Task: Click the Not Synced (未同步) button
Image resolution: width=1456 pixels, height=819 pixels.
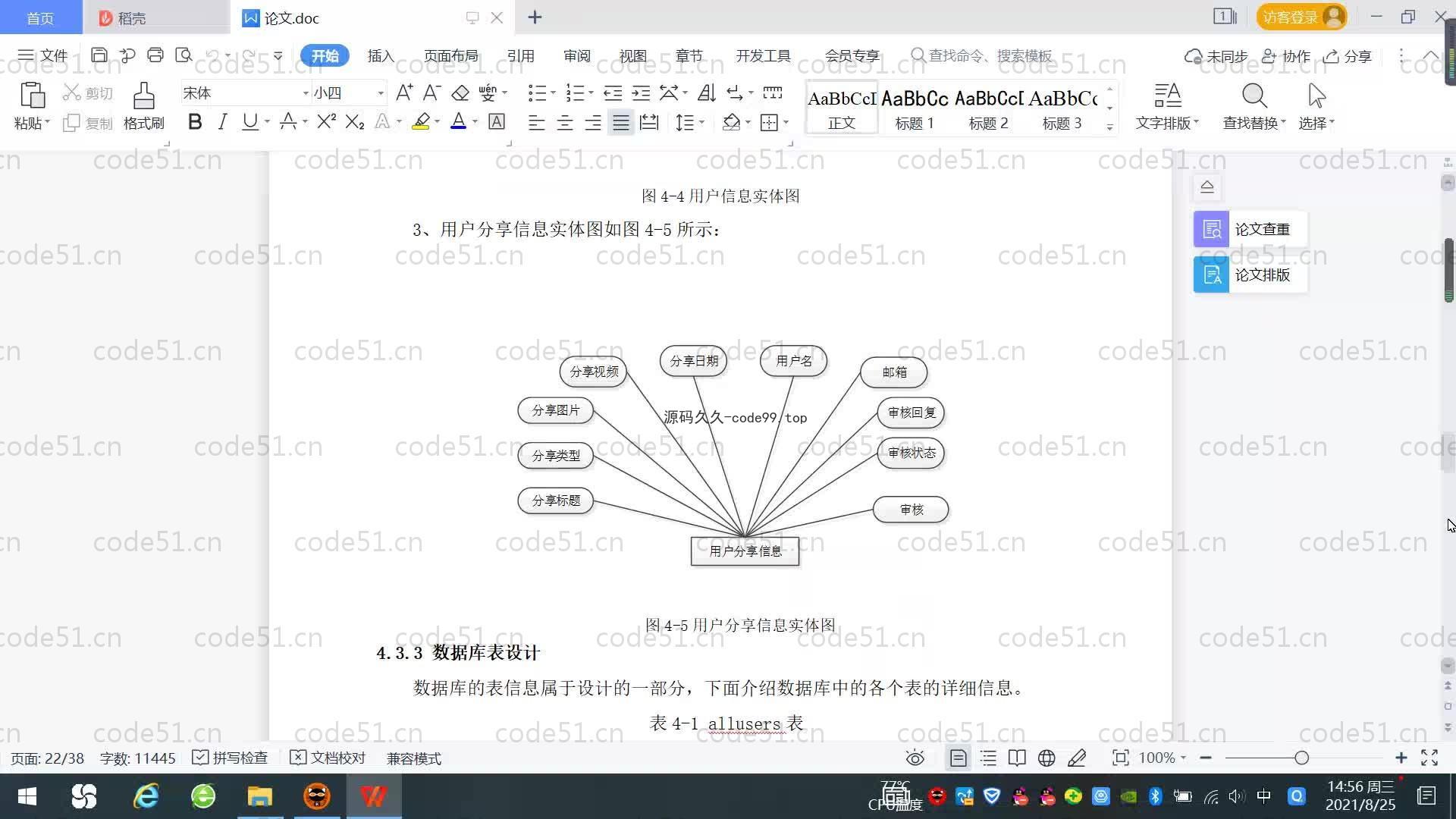Action: (x=1216, y=56)
